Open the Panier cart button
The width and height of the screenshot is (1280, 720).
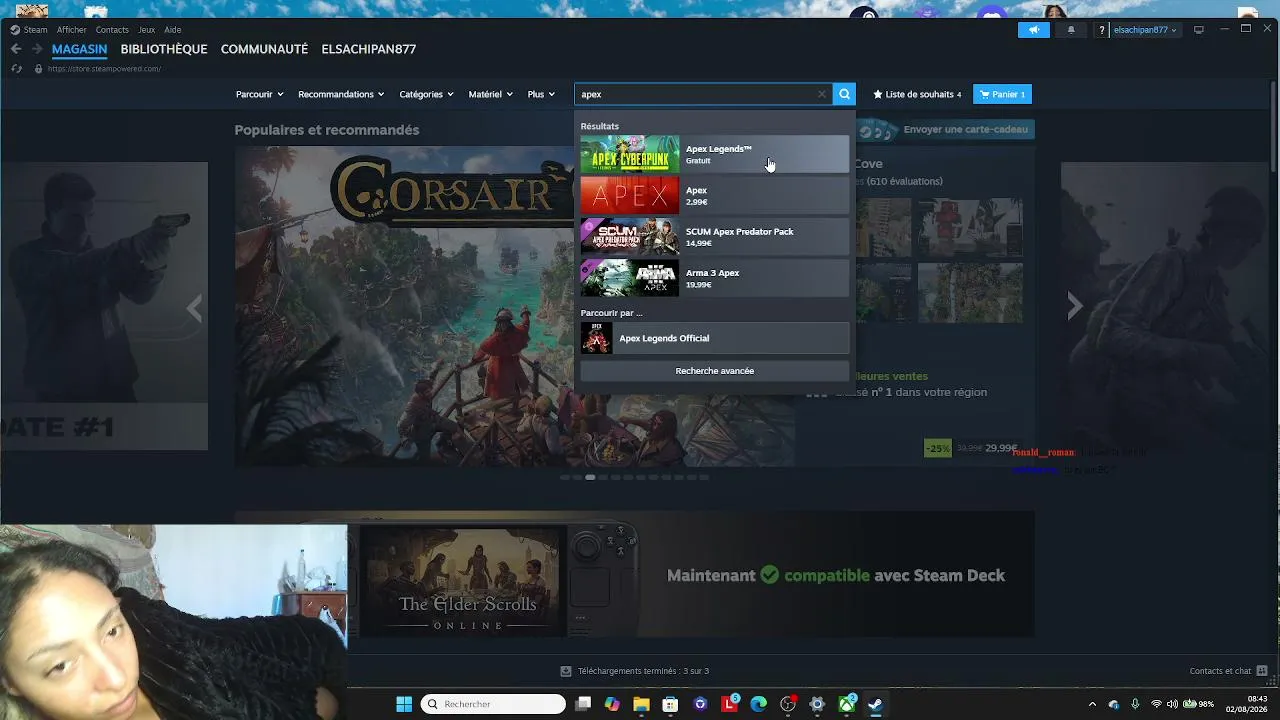tap(1002, 94)
